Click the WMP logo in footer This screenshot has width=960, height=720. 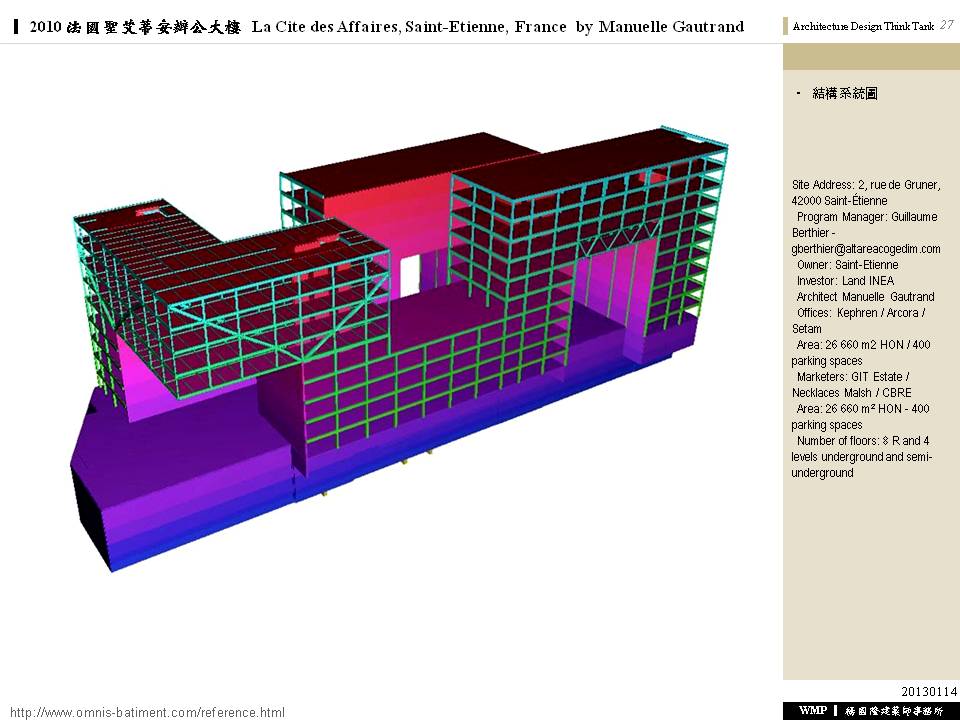tap(812, 710)
